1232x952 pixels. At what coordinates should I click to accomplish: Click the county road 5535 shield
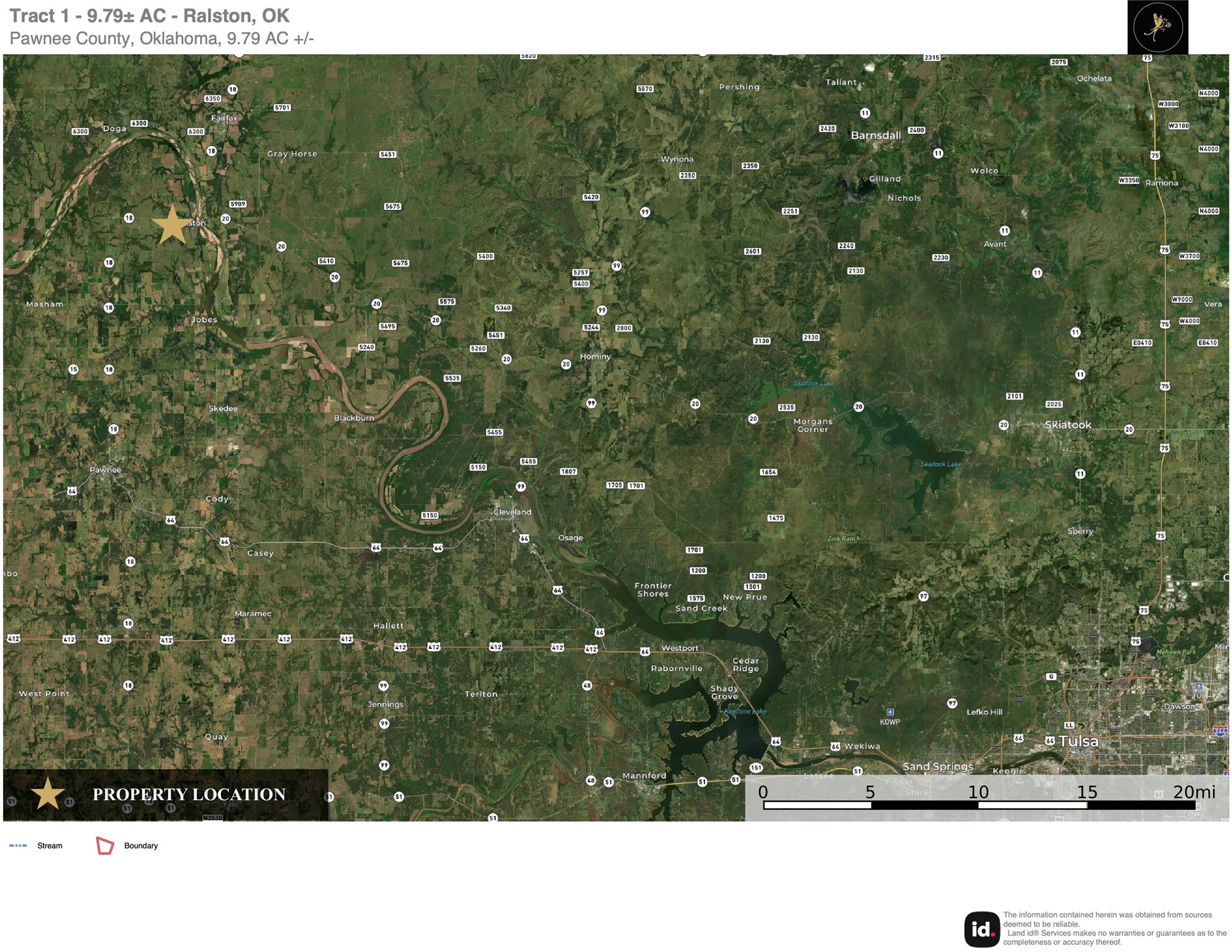452,379
